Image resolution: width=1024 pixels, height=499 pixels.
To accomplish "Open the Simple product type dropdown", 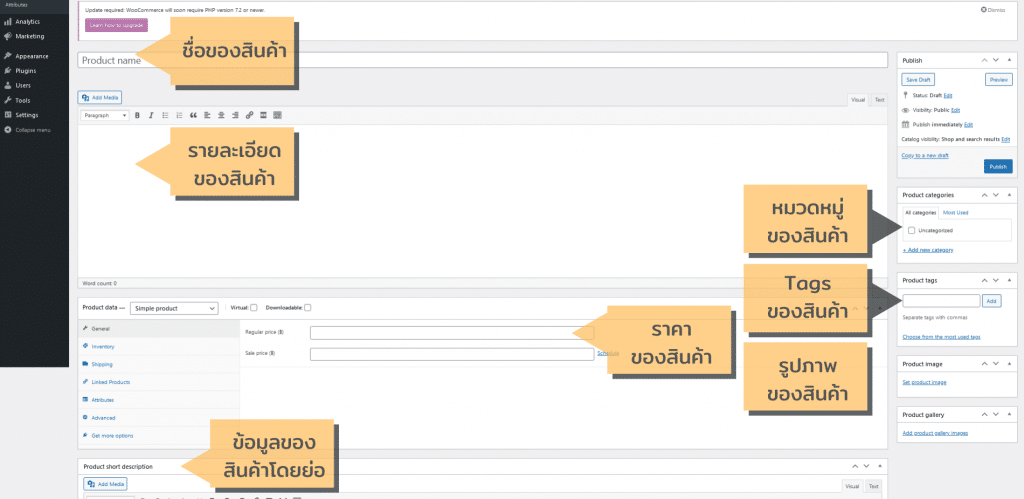I will pyautogui.click(x=174, y=308).
